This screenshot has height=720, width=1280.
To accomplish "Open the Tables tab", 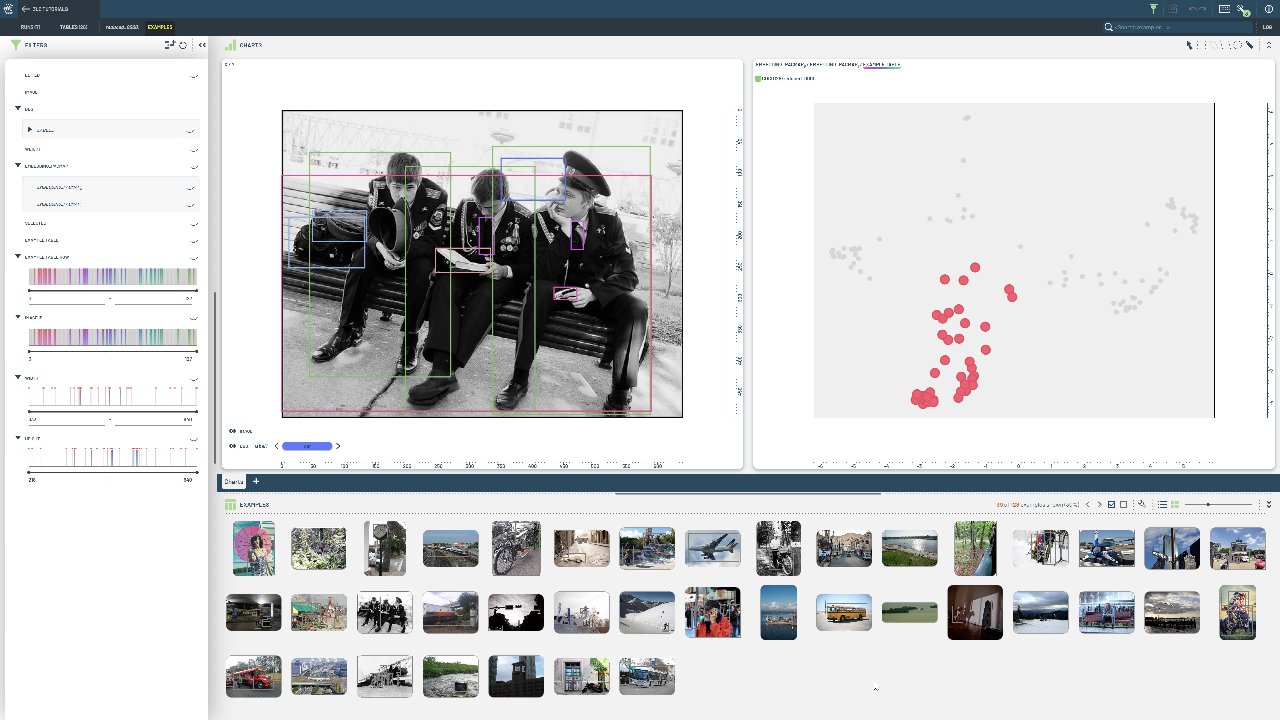I will coord(73,27).
